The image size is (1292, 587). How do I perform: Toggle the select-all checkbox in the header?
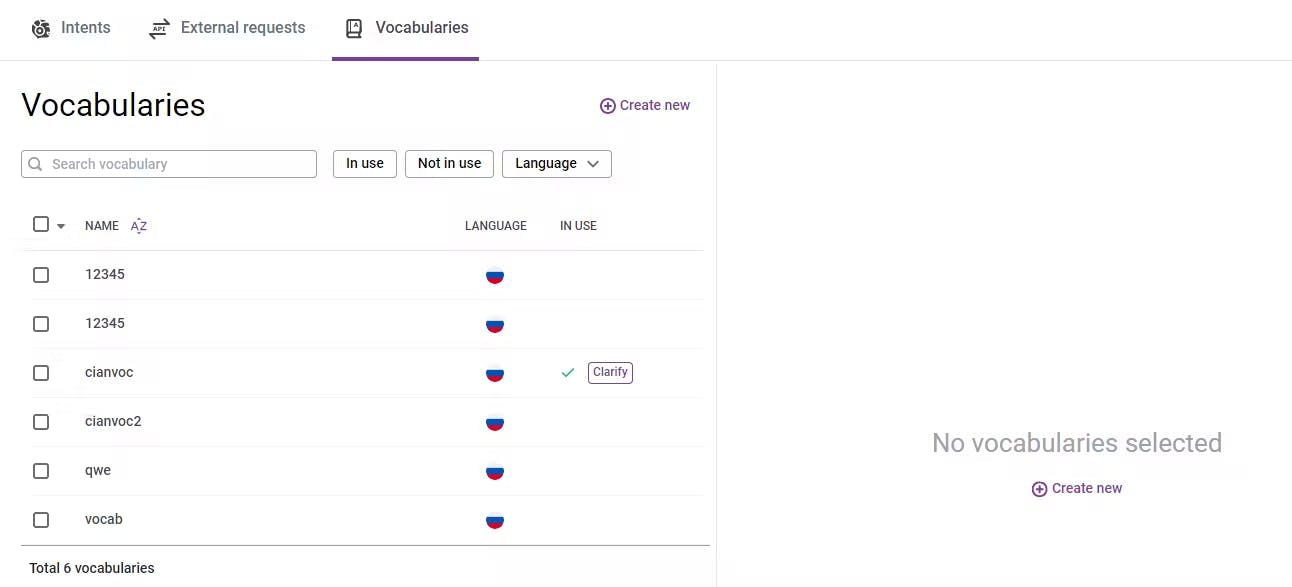(x=41, y=224)
